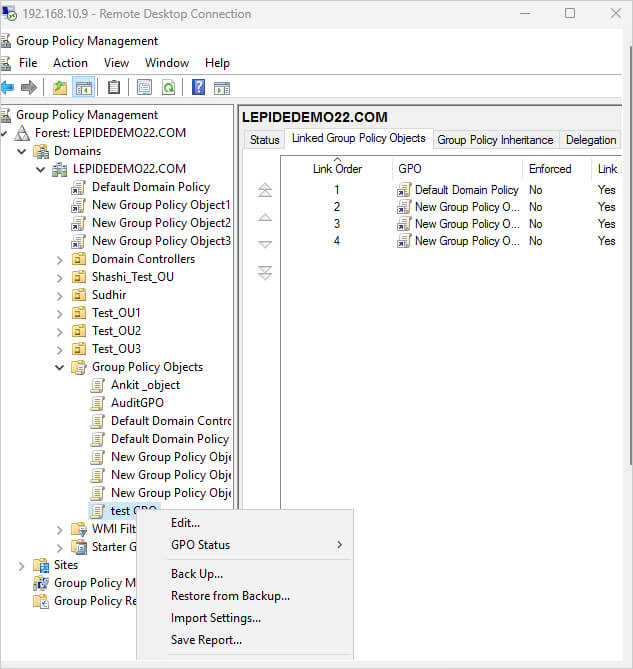This screenshot has width=633, height=669.
Task: Expand the Sudhir OU node
Action: tap(60, 296)
